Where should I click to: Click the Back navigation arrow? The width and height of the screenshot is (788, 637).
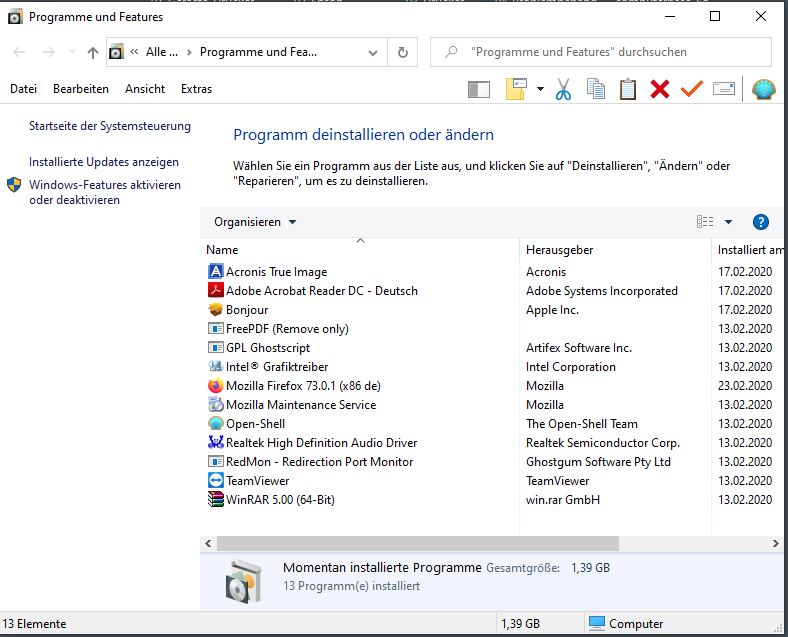coord(19,52)
